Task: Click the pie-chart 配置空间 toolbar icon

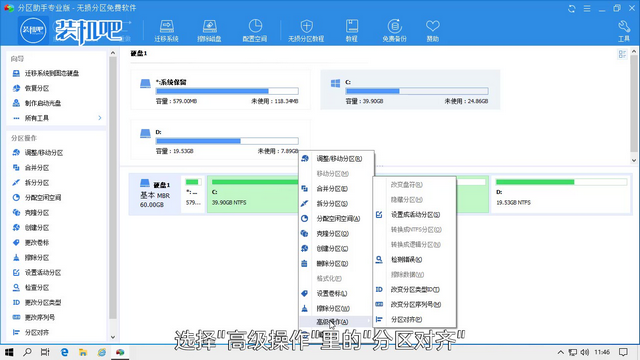Action: [x=255, y=31]
